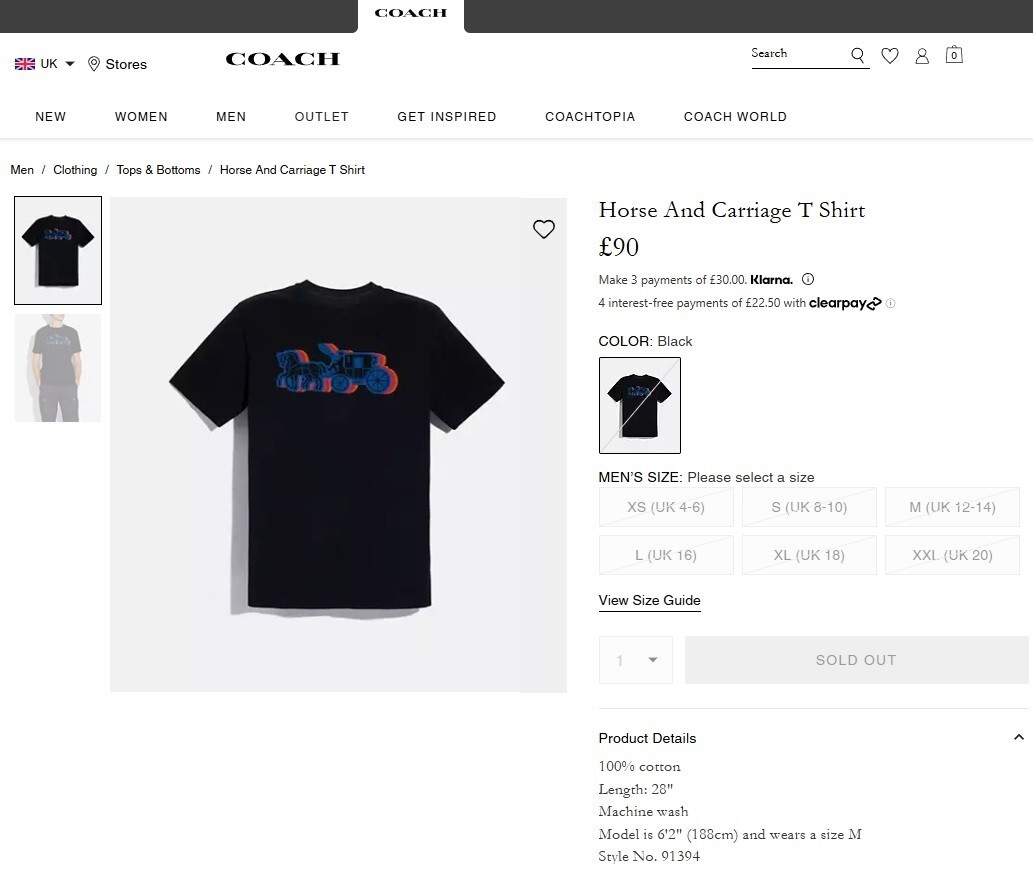
Task: Open the quantity selector dropdown
Action: pyautogui.click(x=635, y=660)
